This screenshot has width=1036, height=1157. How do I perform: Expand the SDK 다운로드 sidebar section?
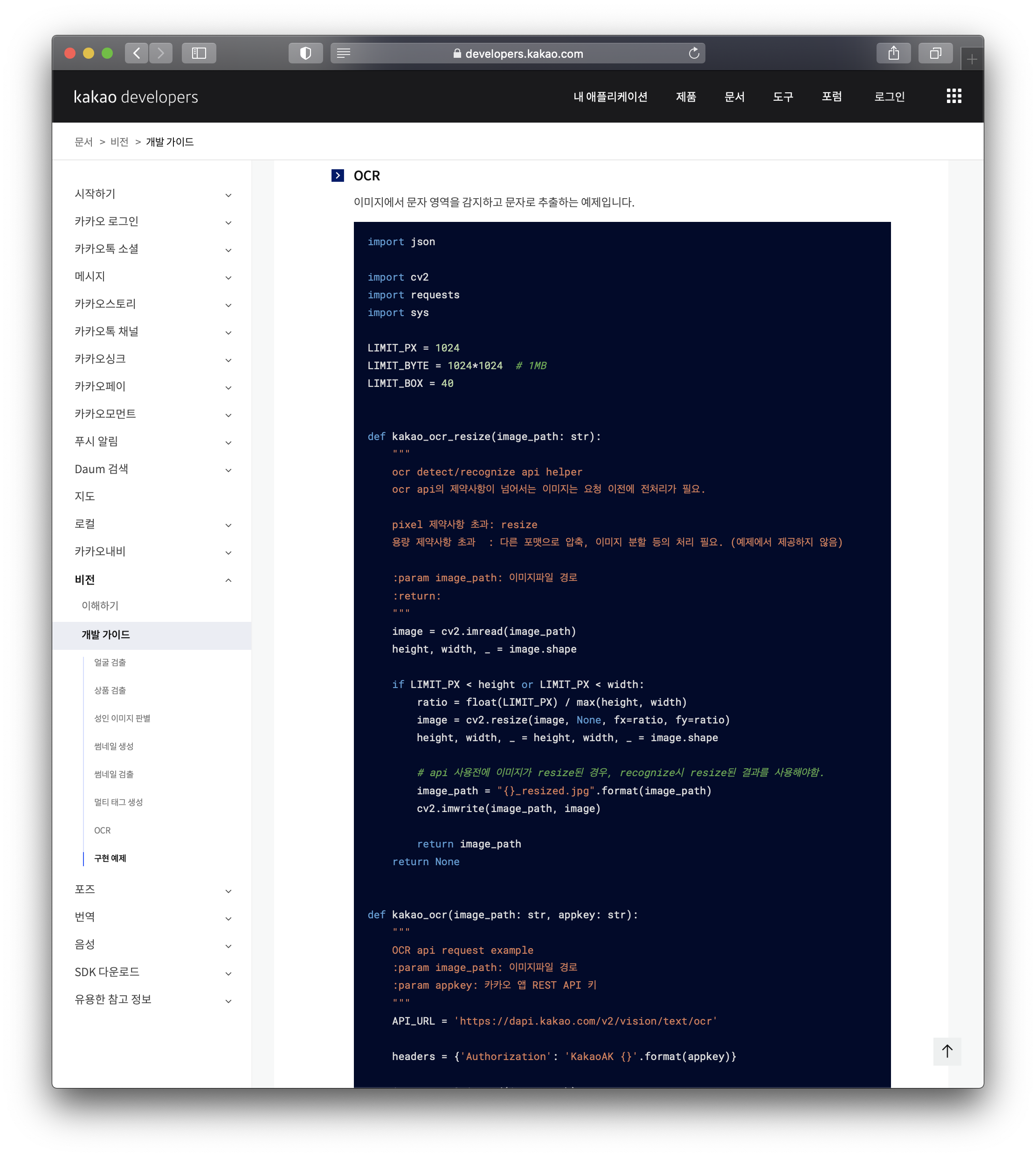click(x=152, y=972)
